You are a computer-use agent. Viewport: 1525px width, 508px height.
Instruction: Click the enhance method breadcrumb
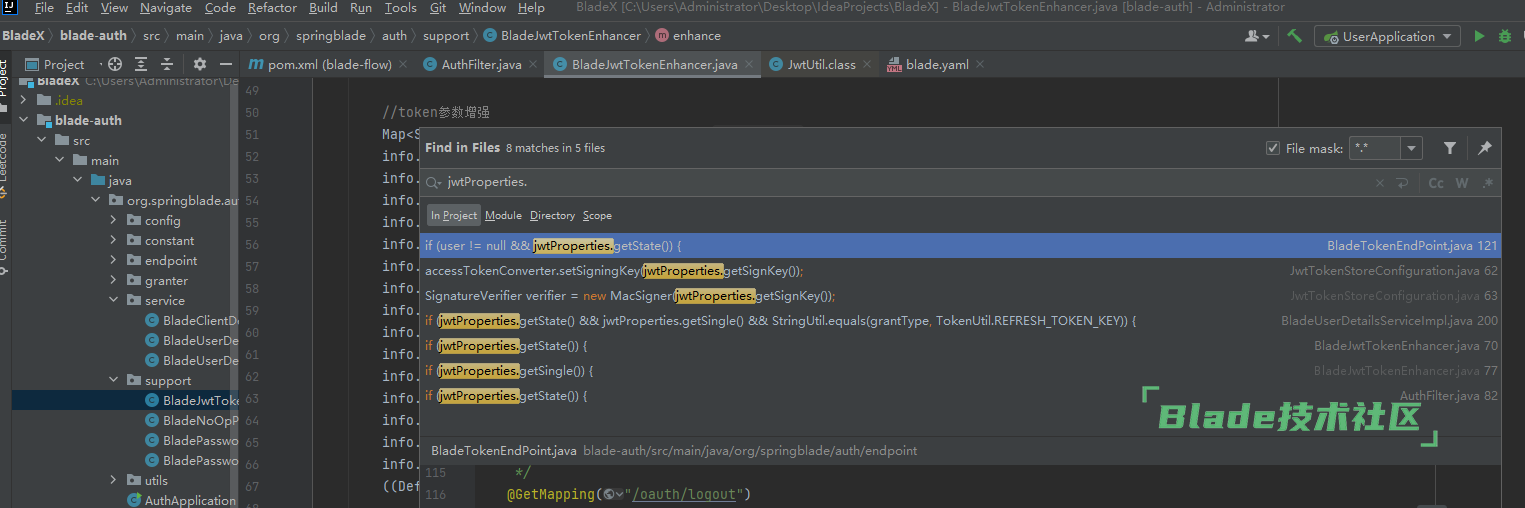[689, 36]
